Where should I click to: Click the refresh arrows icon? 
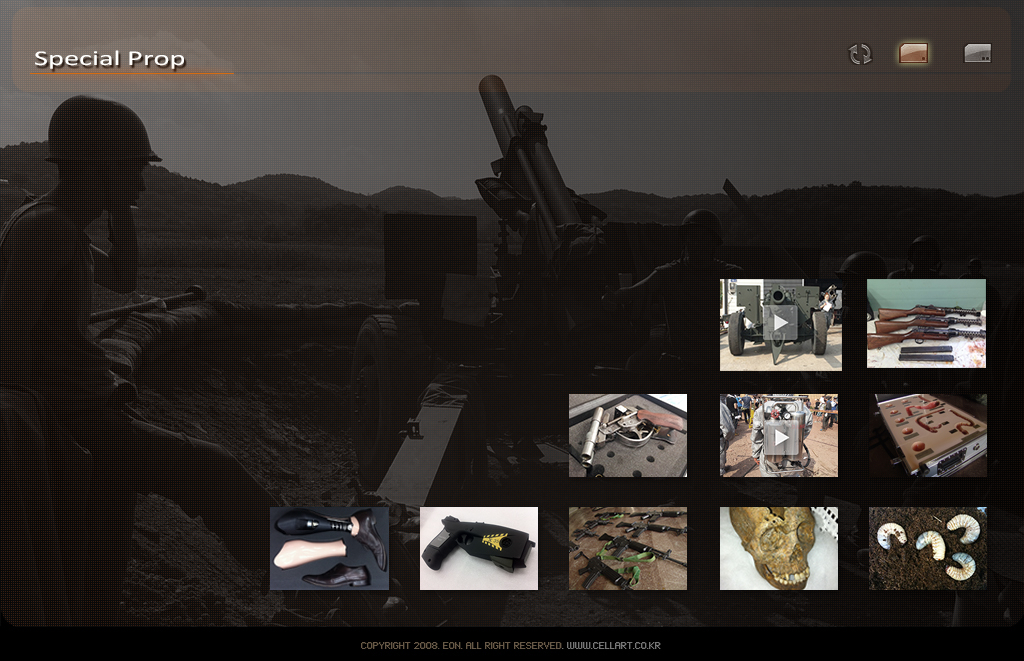click(x=860, y=54)
